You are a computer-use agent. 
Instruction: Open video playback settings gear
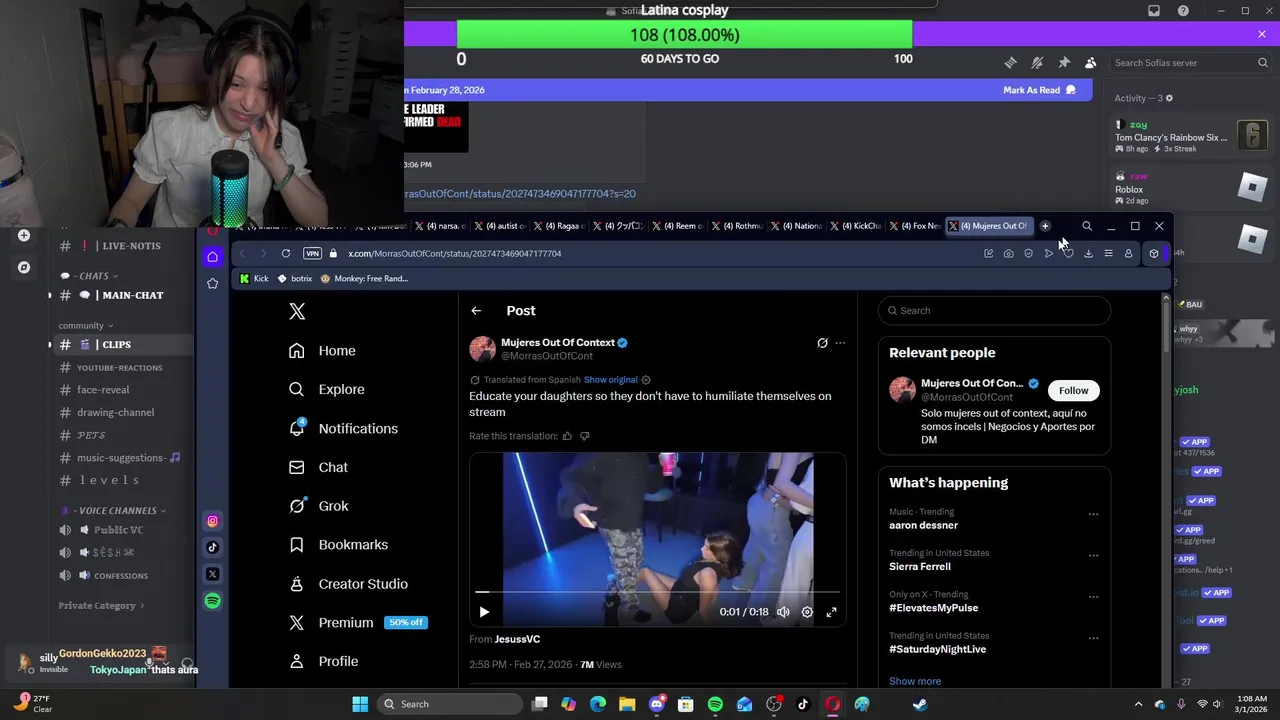807,612
